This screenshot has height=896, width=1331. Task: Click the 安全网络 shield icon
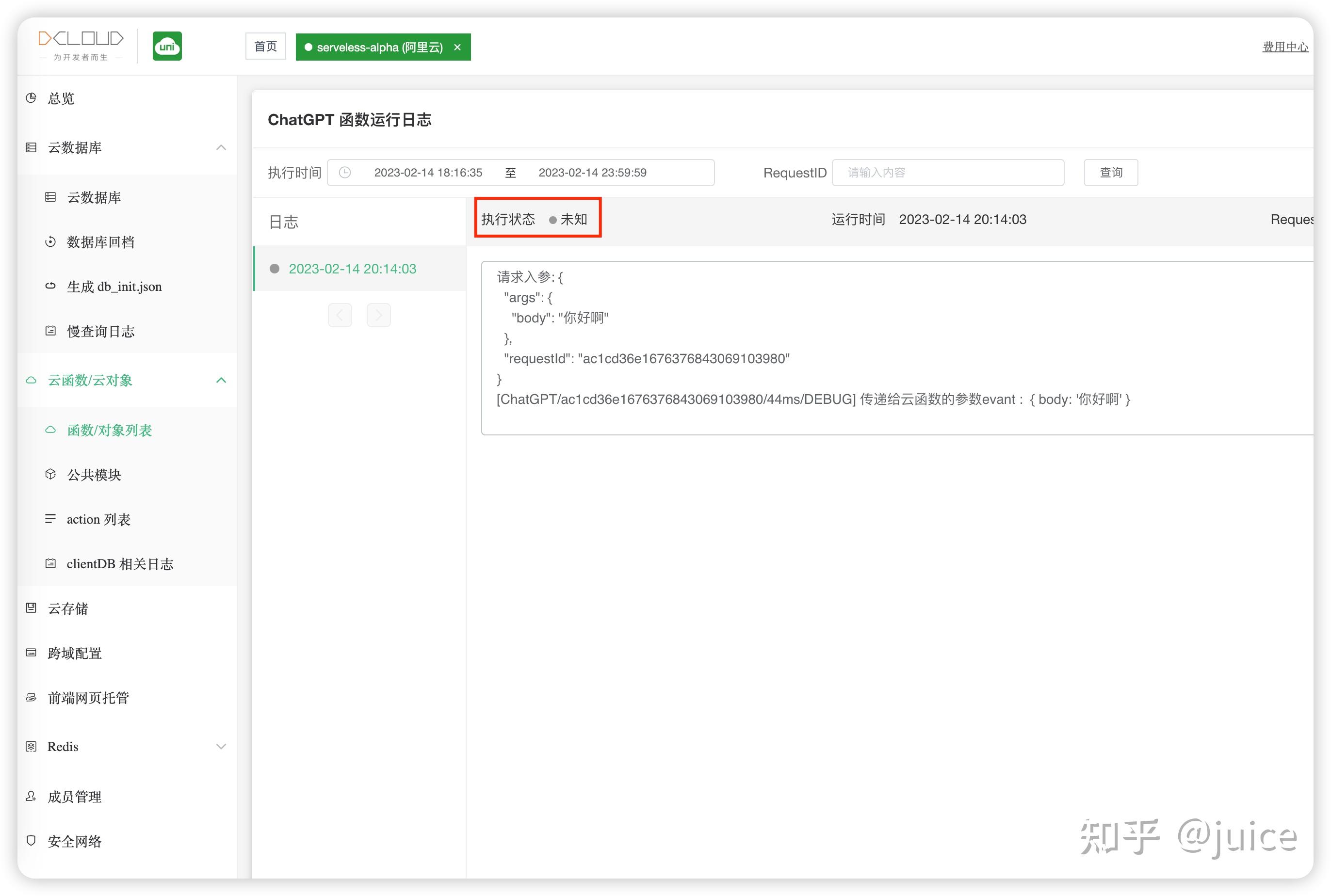pyautogui.click(x=32, y=841)
